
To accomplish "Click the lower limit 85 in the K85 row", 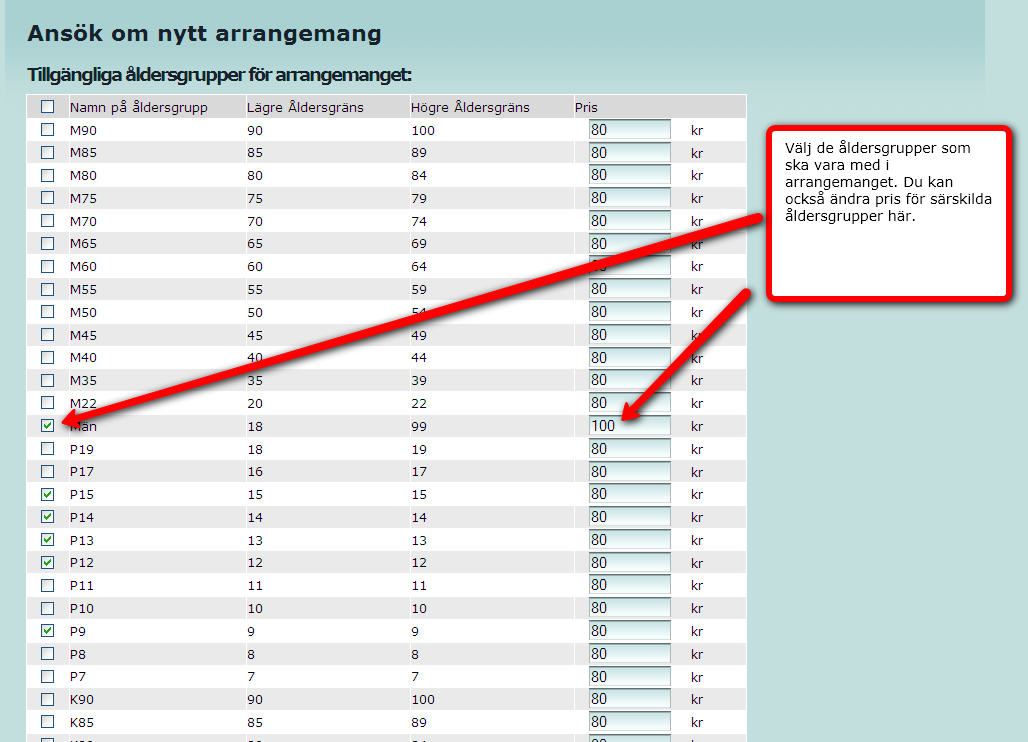I will (x=255, y=723).
